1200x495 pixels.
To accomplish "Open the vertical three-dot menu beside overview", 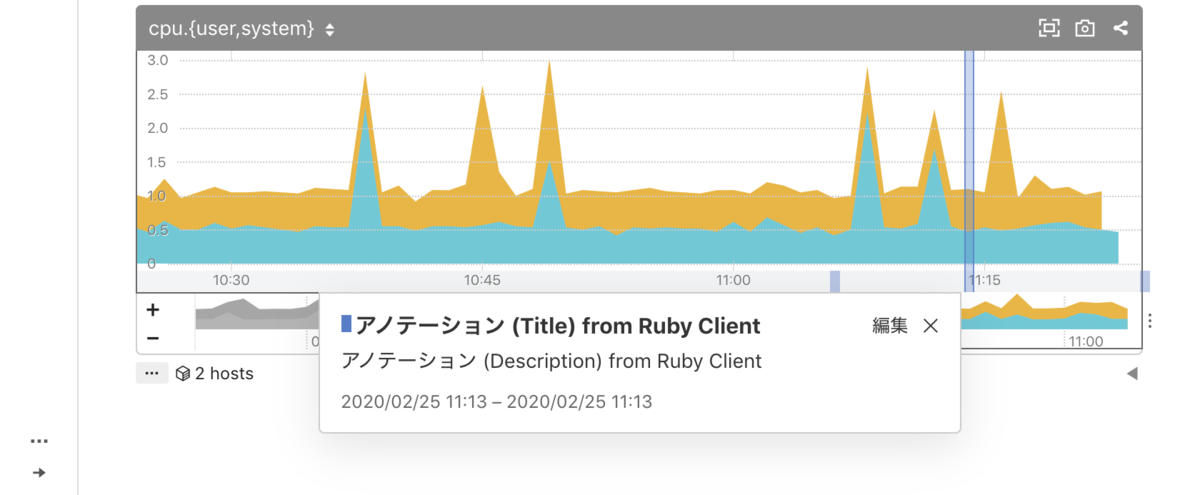I will click(x=1151, y=321).
